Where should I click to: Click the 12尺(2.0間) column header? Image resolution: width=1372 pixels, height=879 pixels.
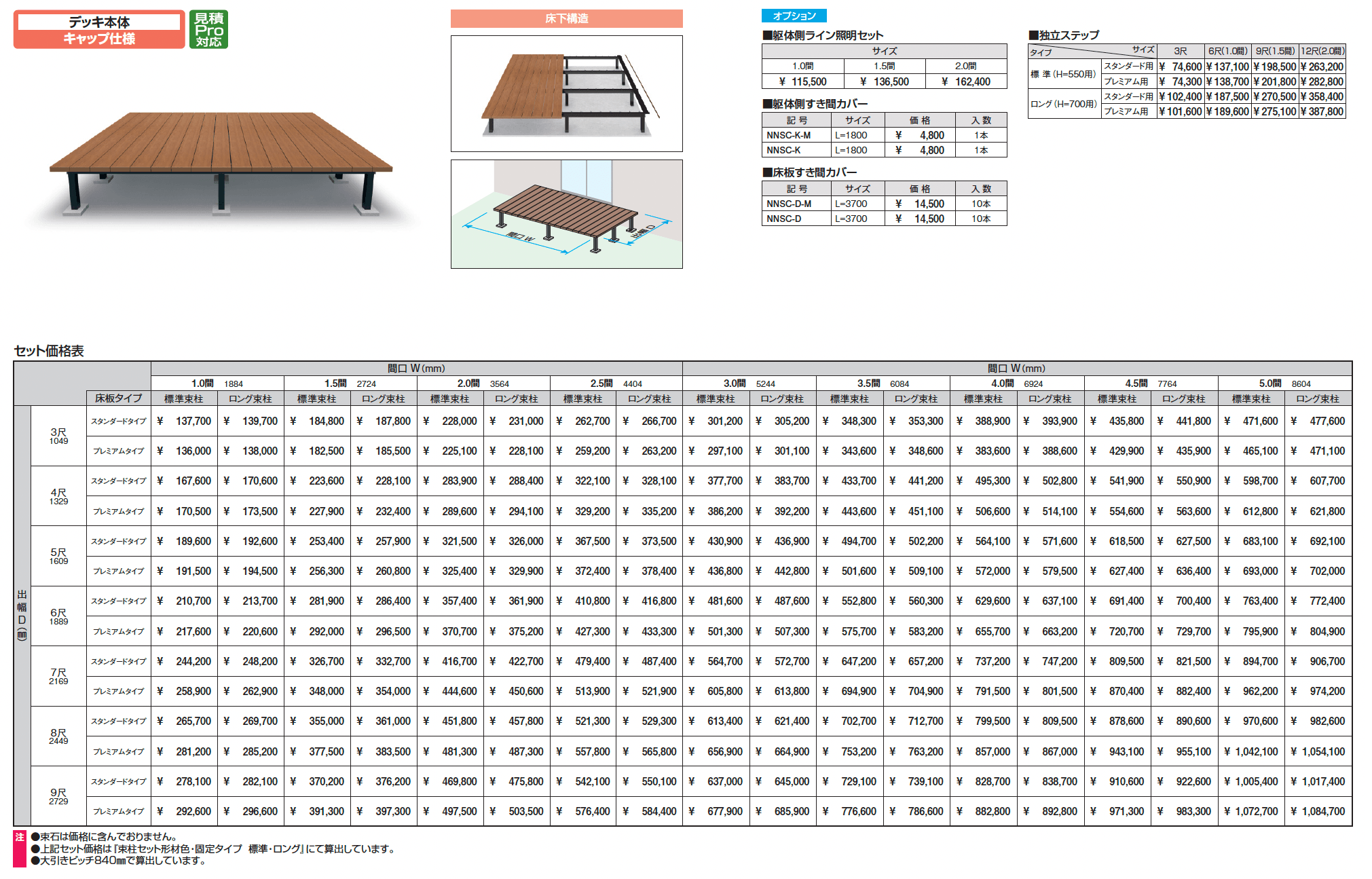click(x=1322, y=51)
